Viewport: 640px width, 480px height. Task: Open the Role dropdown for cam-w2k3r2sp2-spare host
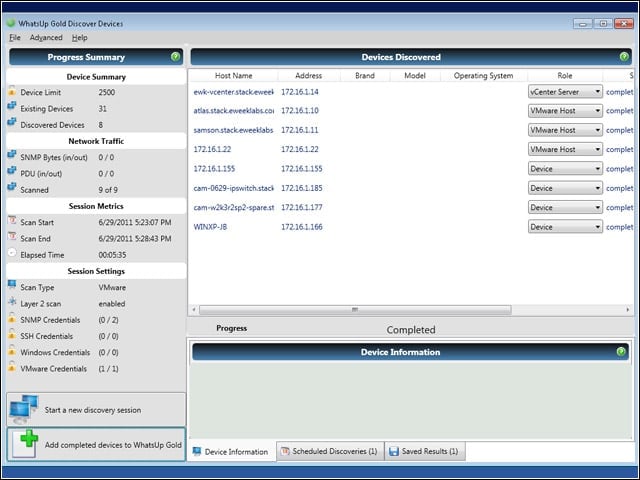(x=565, y=207)
